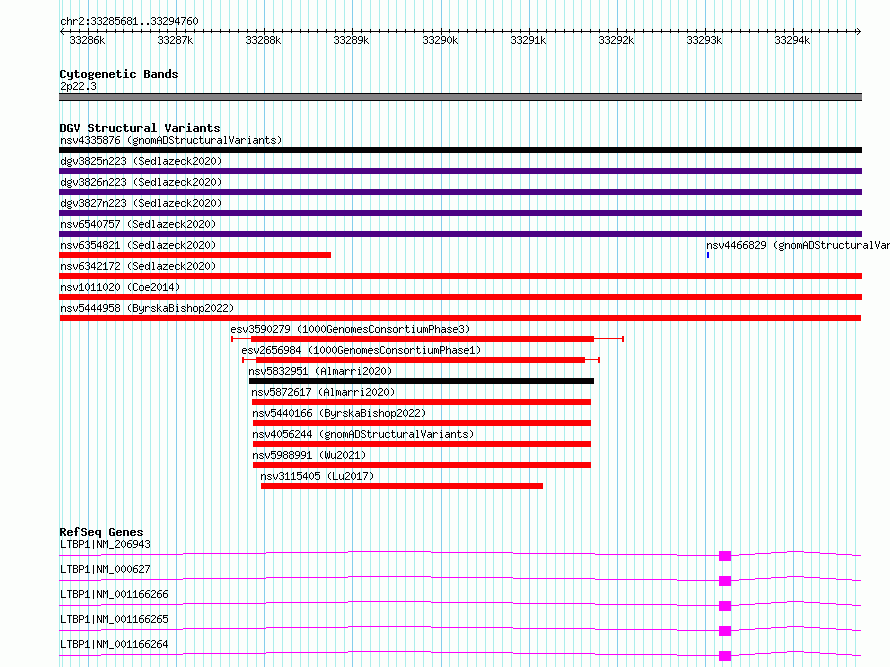Open variant nsv4056244 (gnomADStructuralVariants) label

[x=363, y=434]
